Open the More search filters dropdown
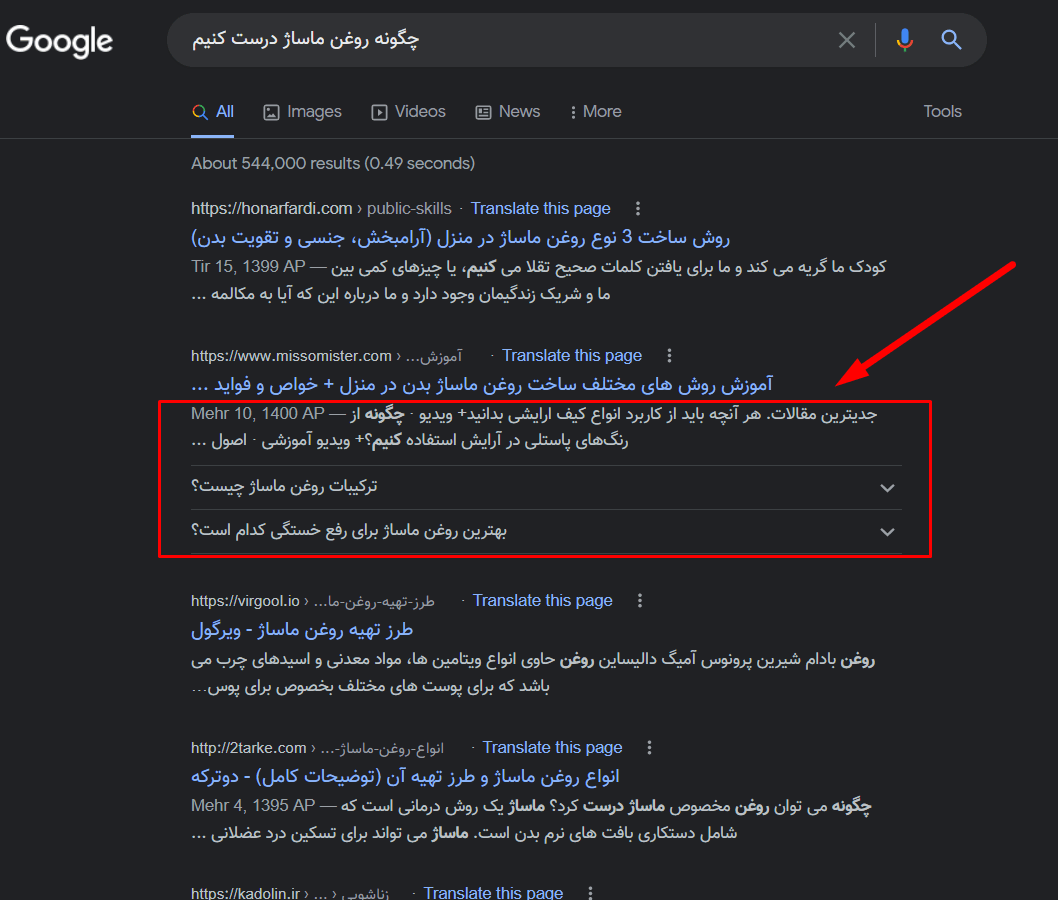Screen dimensions: 1058x900 click(595, 112)
